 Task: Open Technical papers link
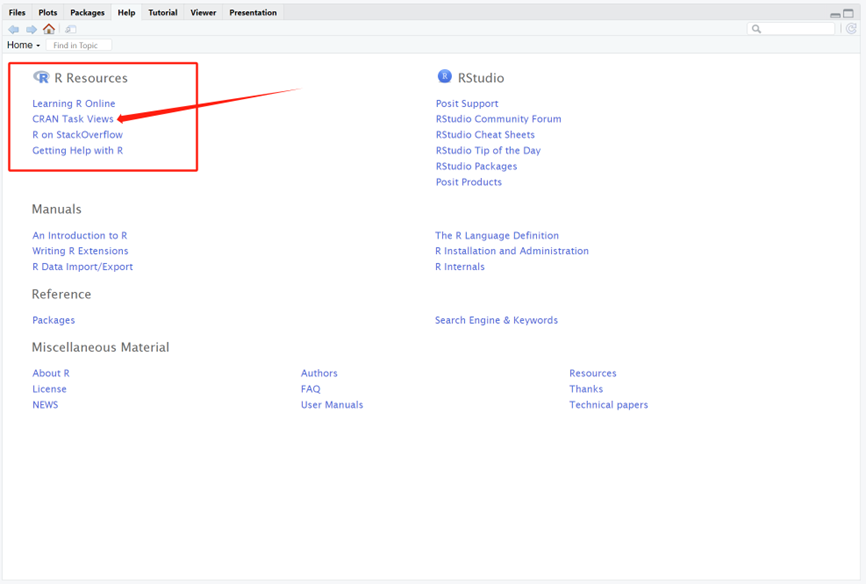pos(608,405)
